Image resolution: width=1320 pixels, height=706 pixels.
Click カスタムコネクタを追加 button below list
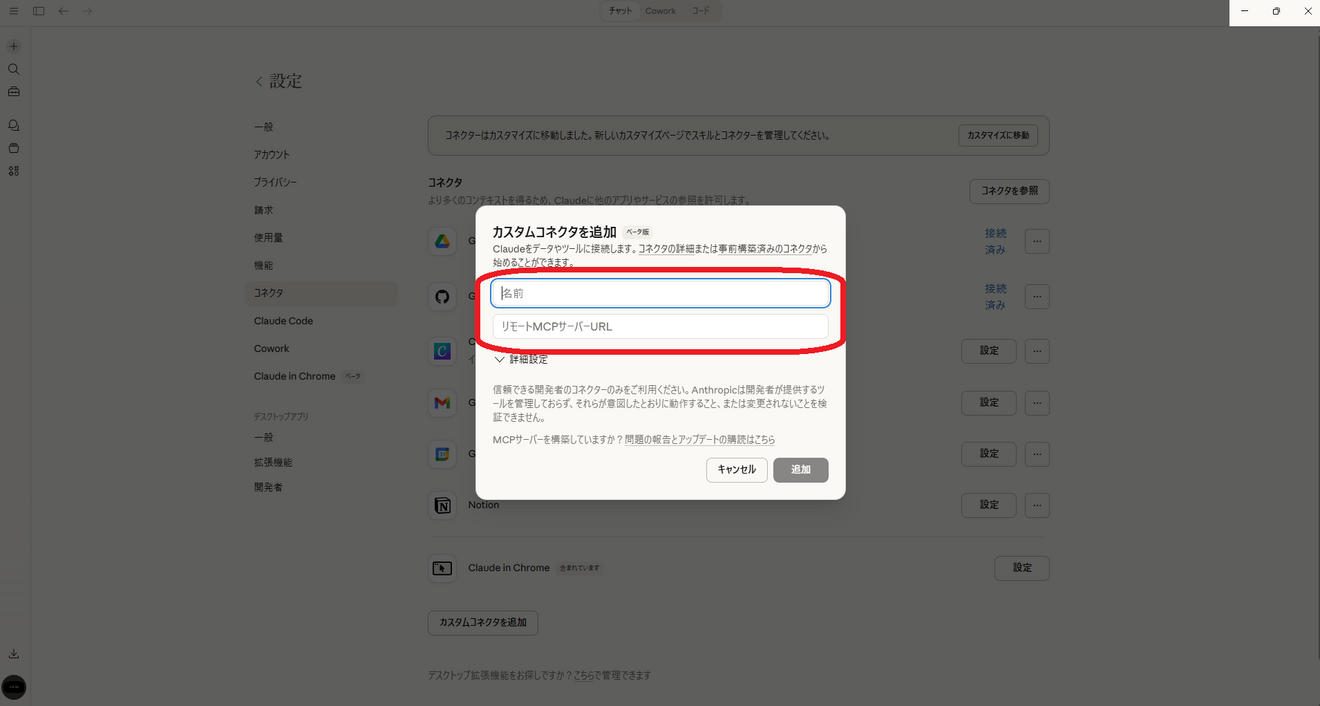(483, 623)
